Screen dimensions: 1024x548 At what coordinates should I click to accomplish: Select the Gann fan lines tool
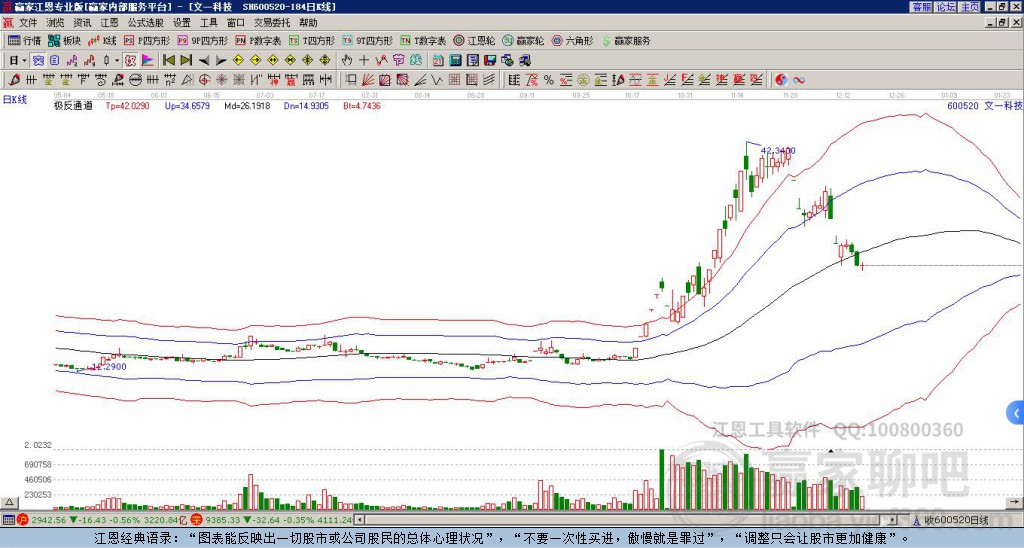coord(367,80)
